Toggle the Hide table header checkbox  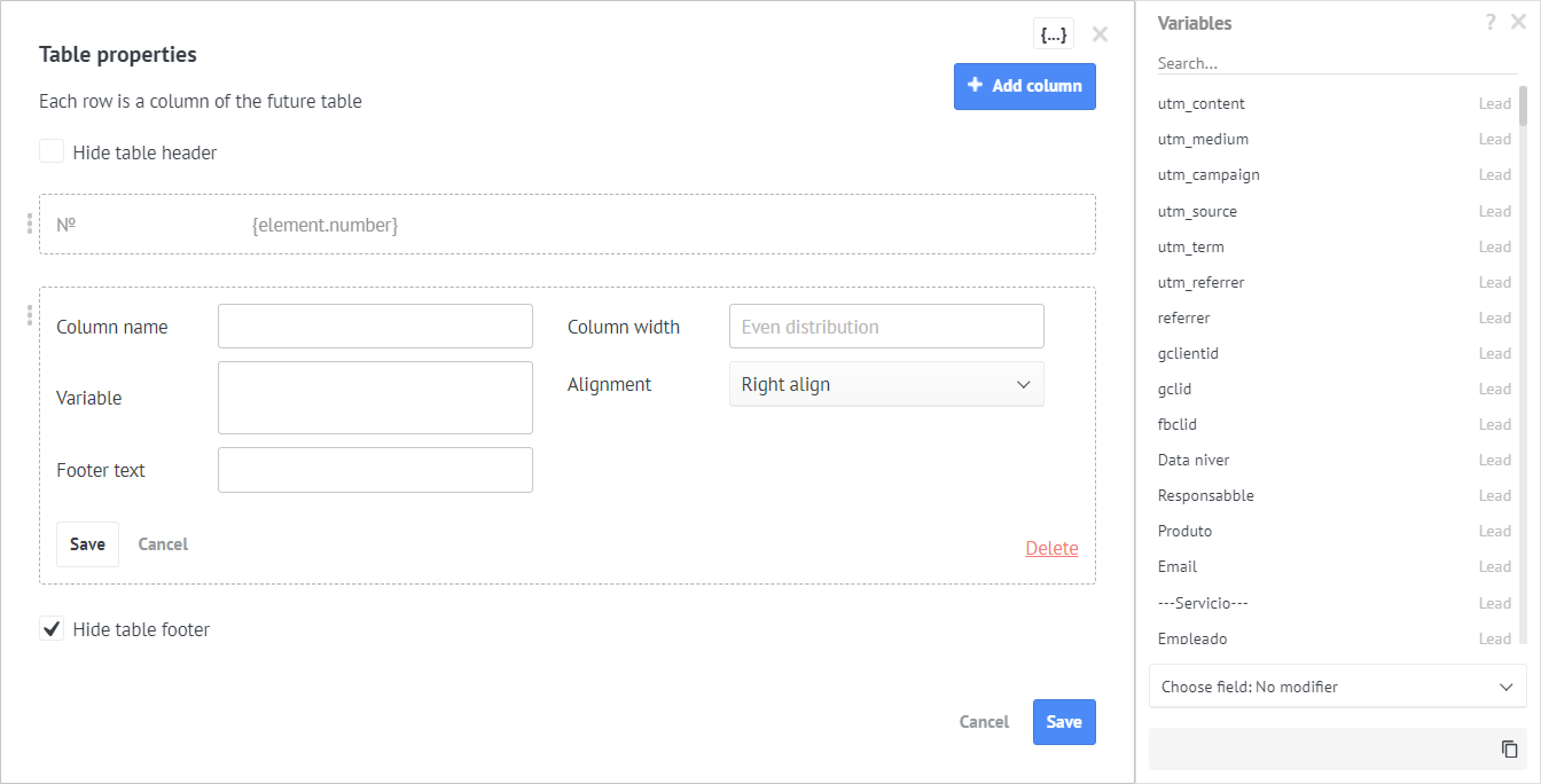pyautogui.click(x=52, y=151)
